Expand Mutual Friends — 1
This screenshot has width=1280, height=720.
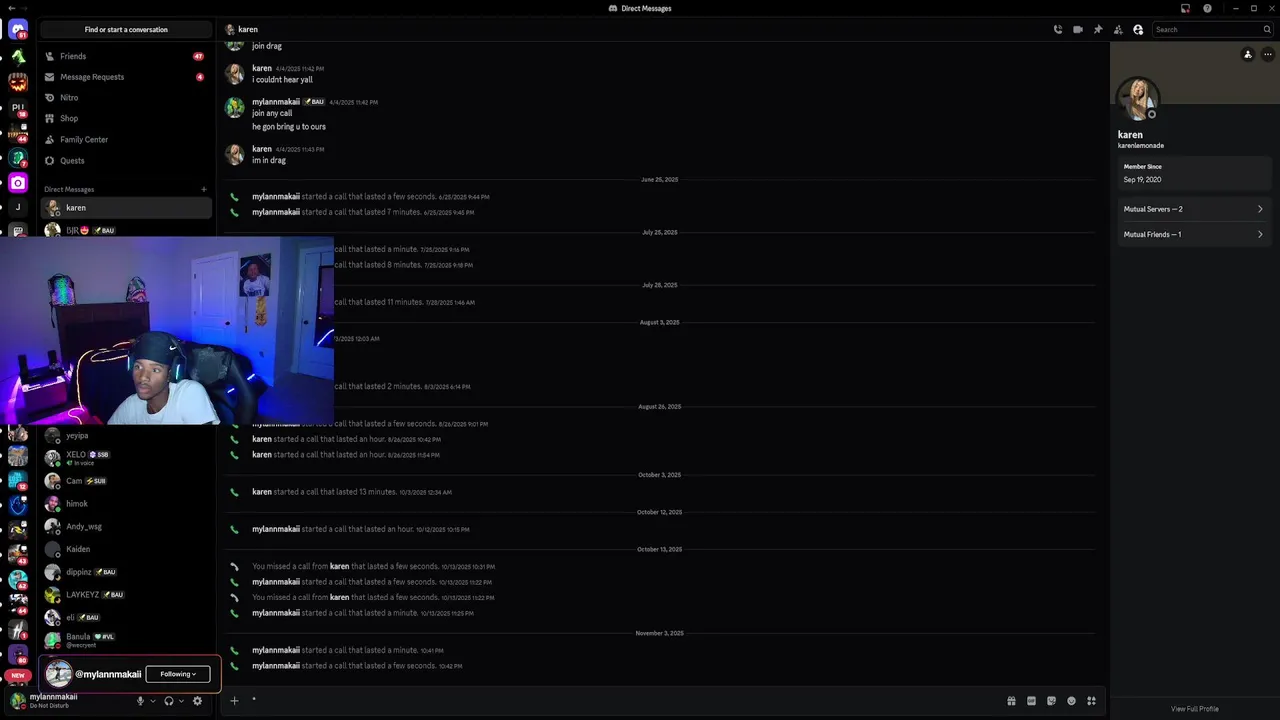click(x=1194, y=234)
